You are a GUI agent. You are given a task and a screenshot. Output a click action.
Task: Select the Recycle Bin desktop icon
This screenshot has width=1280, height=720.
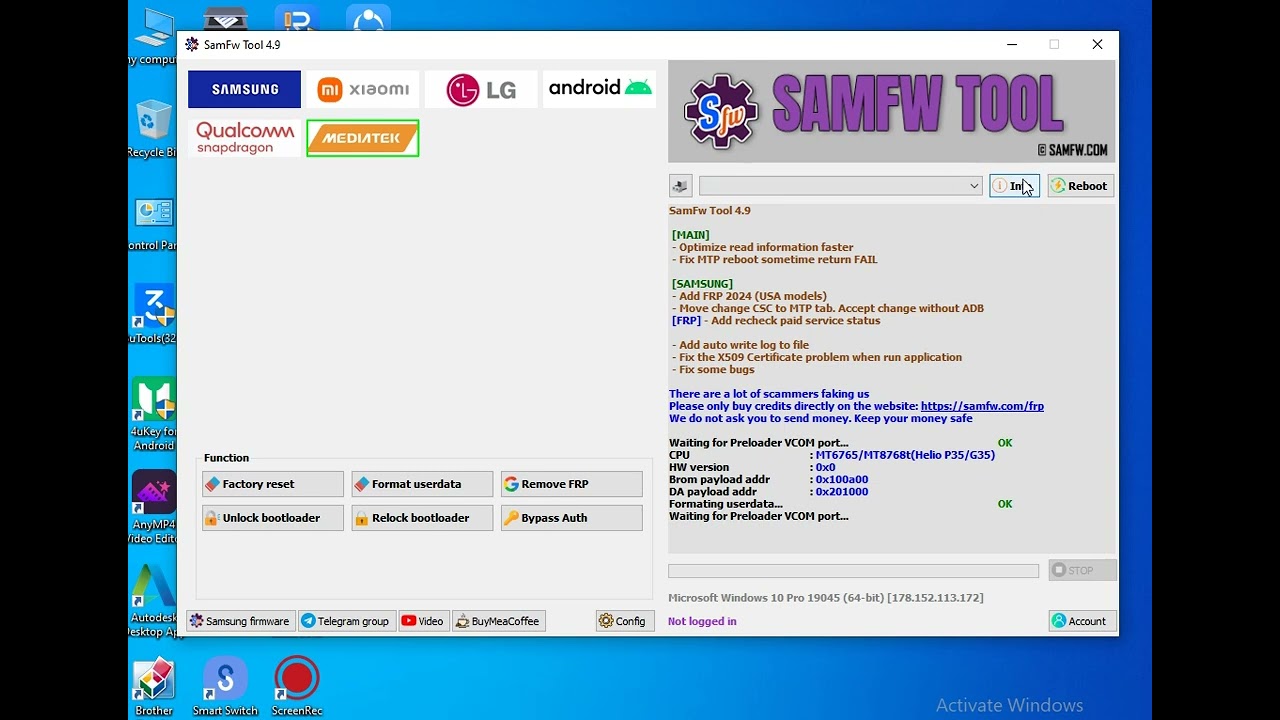tap(153, 128)
